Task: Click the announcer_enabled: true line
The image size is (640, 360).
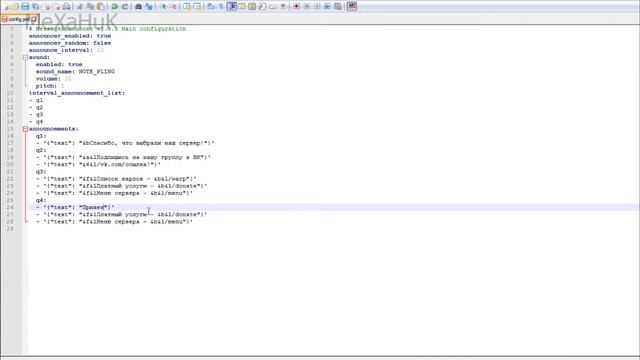Action: pos(70,36)
